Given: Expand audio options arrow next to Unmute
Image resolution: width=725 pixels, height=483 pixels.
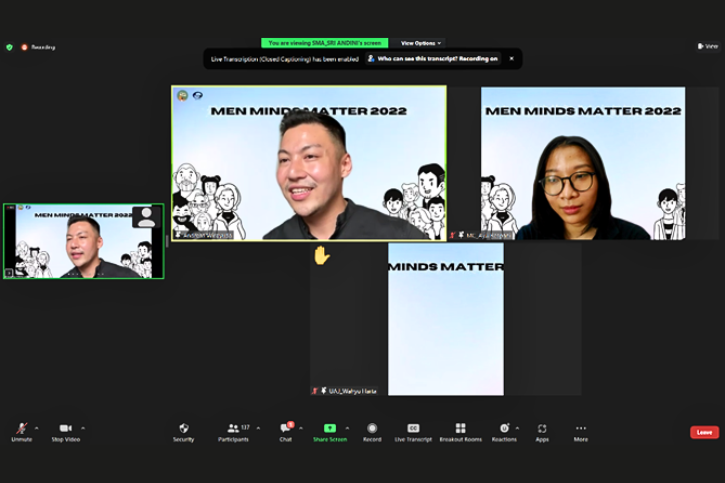Looking at the screenshot, I should 37,428.
